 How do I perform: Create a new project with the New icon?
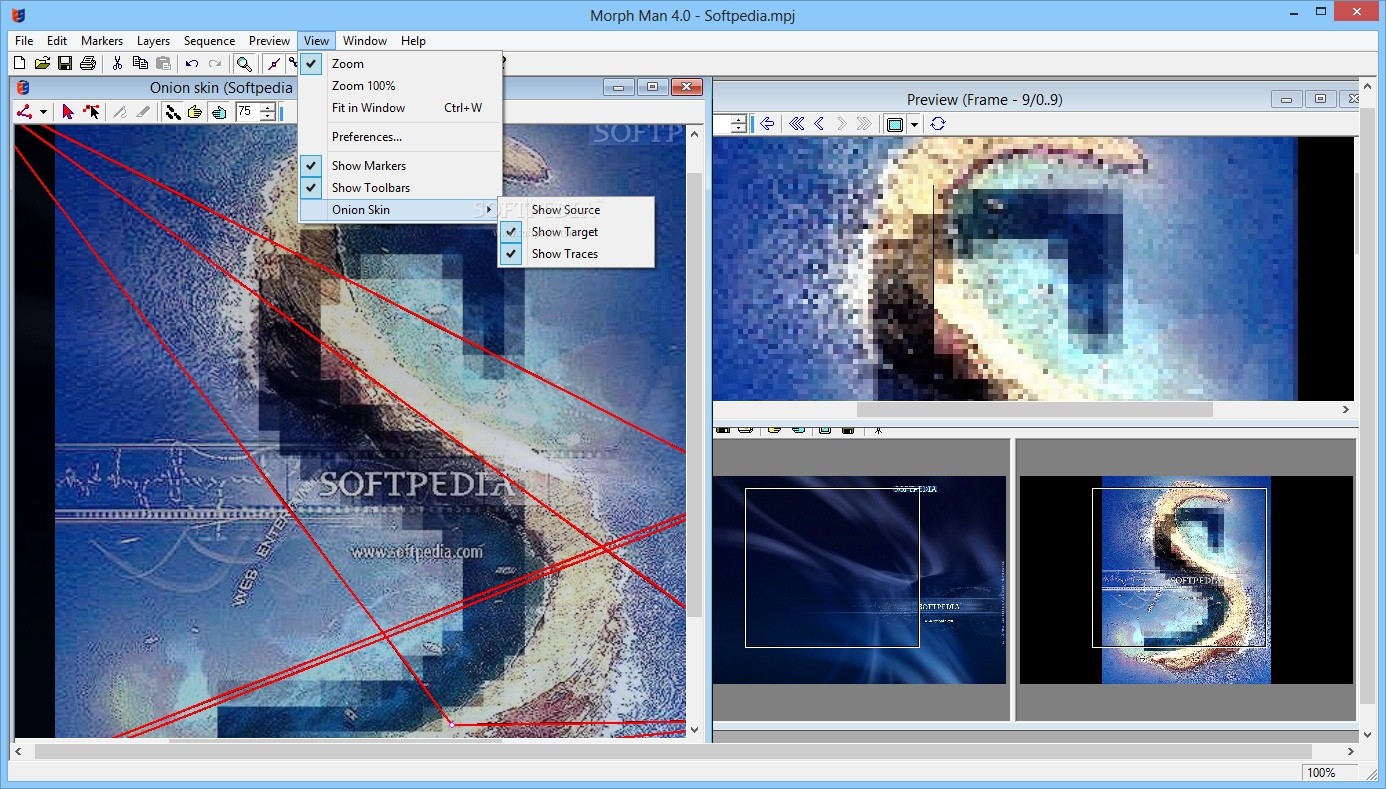tap(19, 63)
